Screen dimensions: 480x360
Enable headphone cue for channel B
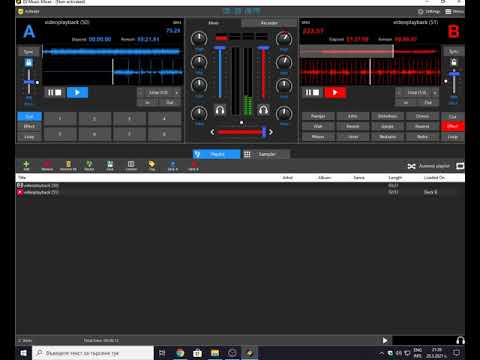tap(263, 110)
